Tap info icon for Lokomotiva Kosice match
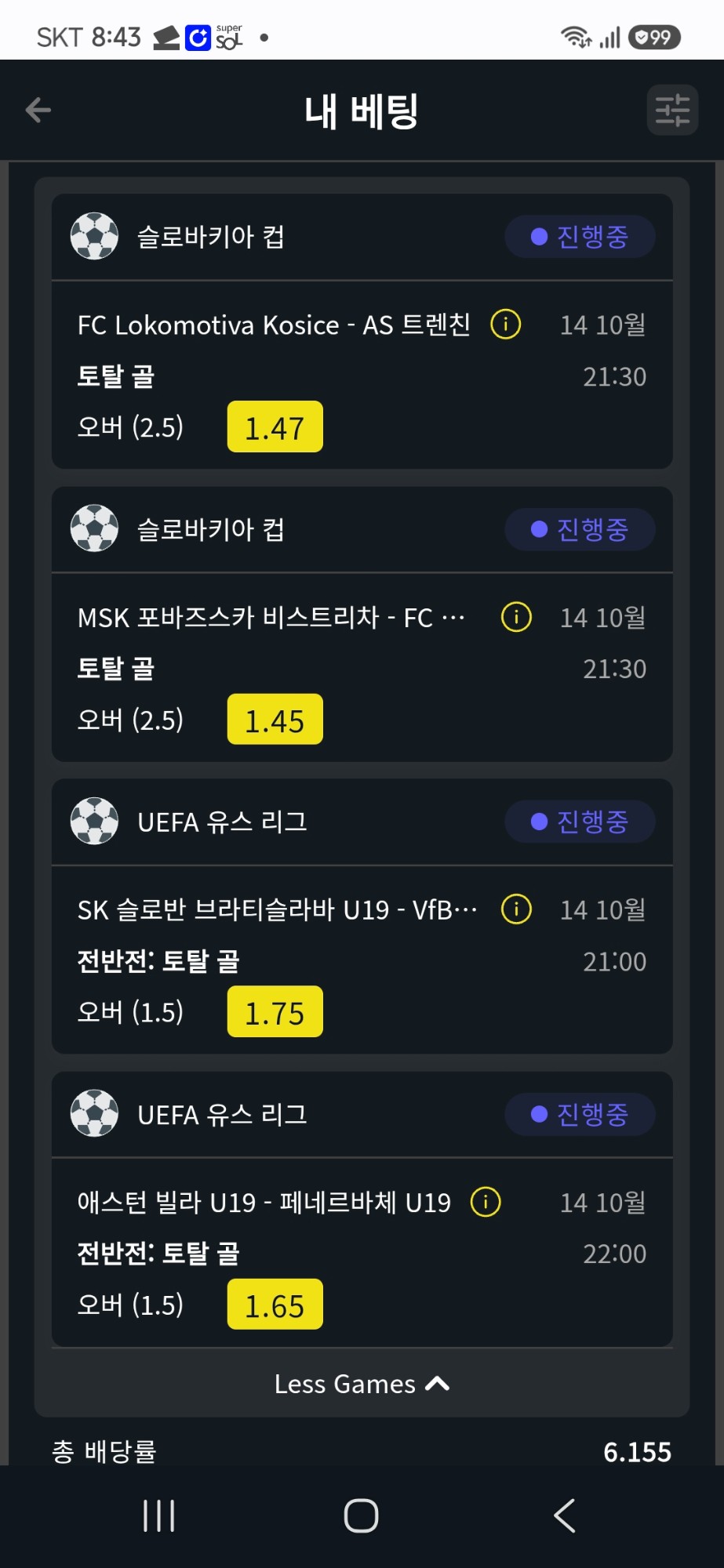 click(506, 324)
